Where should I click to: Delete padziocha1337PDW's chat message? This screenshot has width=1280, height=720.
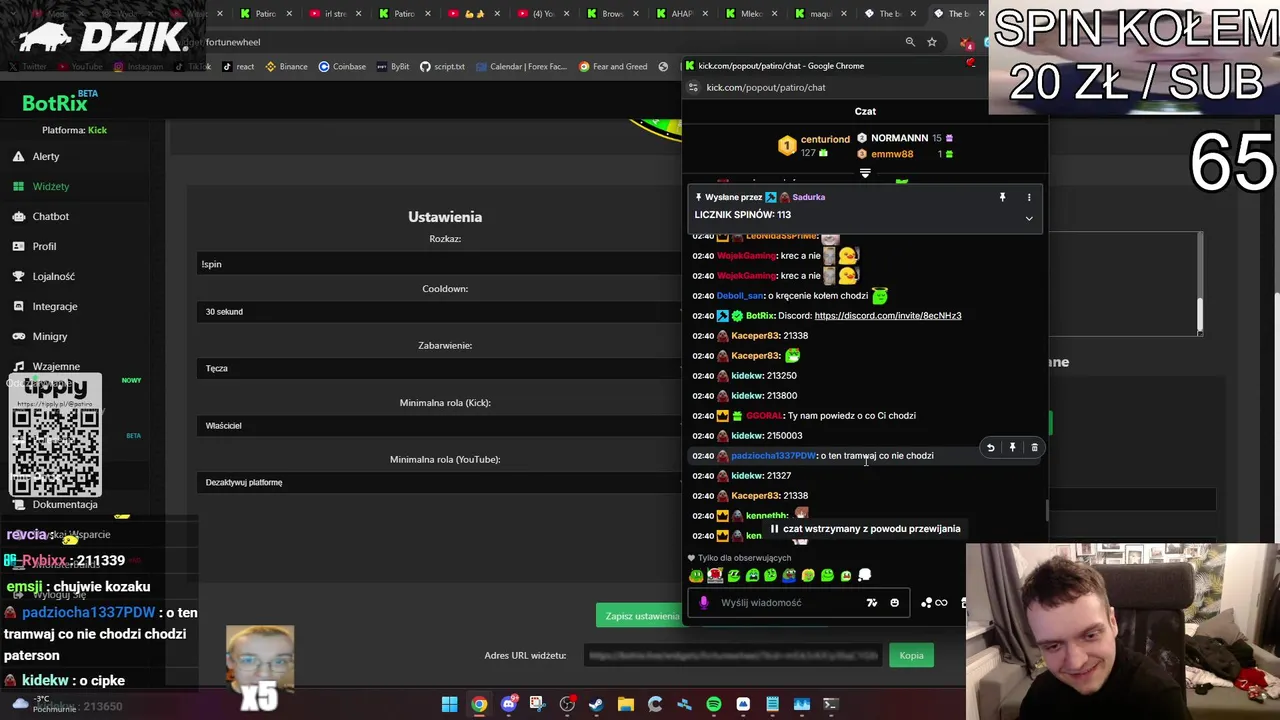[1034, 448]
